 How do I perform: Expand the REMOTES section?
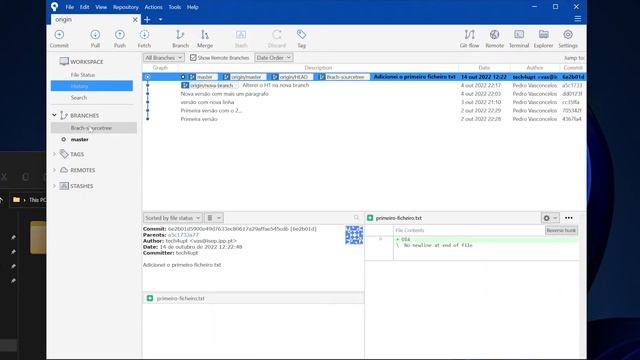coord(54,170)
